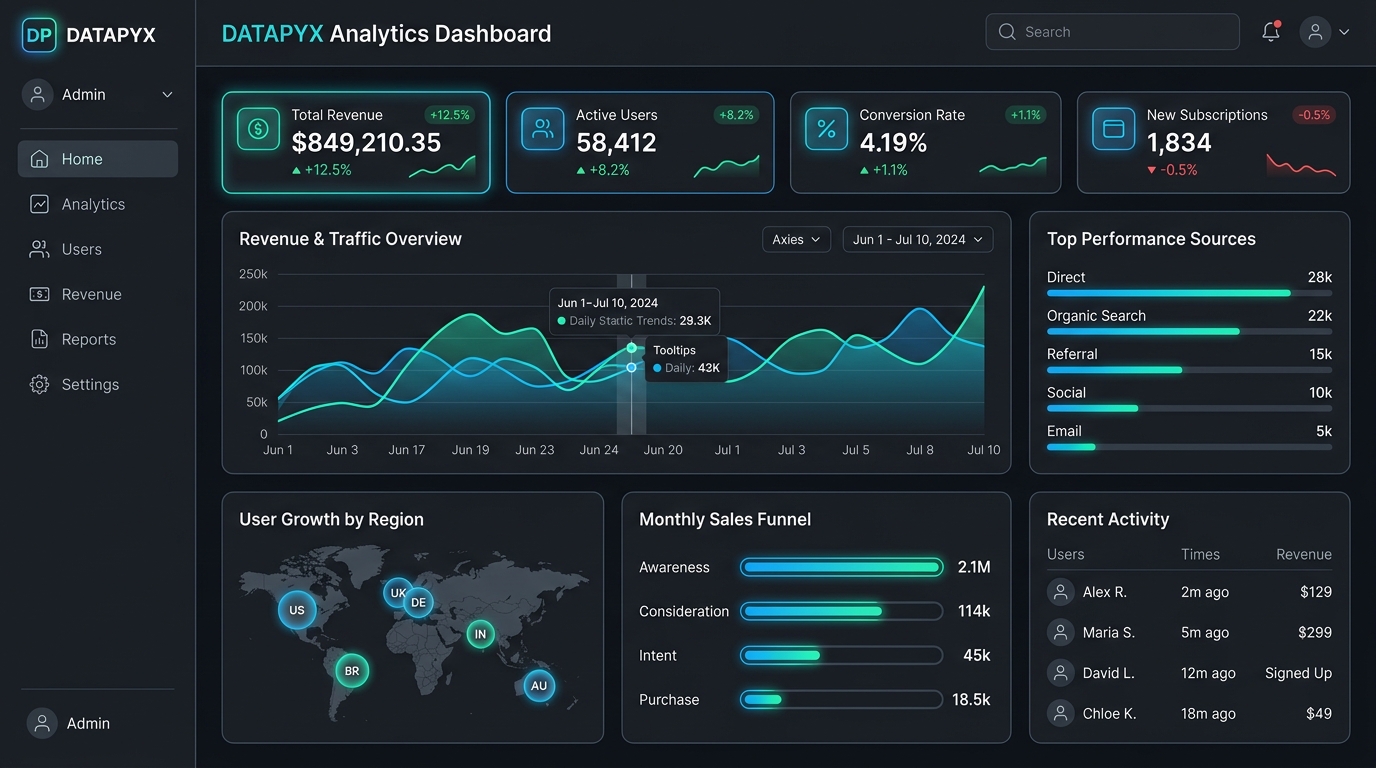Click the Conversion Rate card
1376x768 pixels.
[925, 142]
